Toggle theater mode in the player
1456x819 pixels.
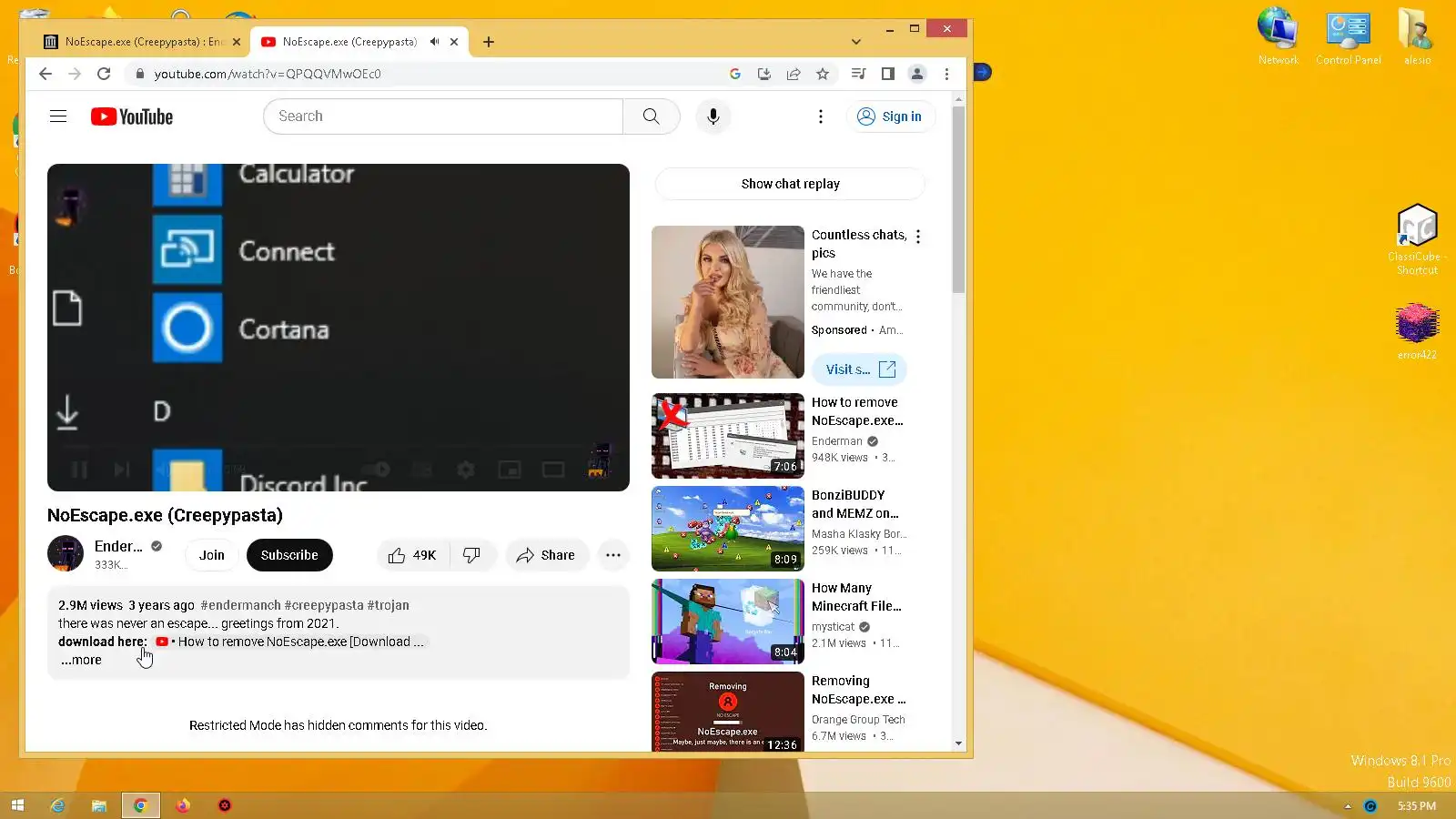point(553,470)
